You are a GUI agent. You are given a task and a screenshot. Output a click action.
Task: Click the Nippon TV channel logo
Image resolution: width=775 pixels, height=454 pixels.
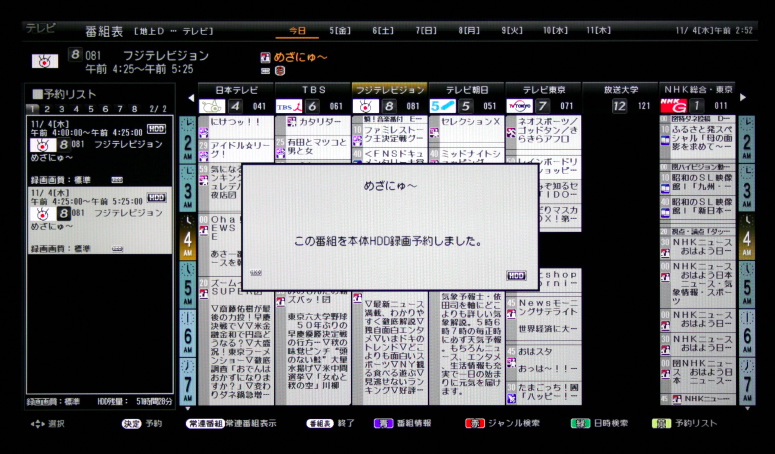click(212, 106)
